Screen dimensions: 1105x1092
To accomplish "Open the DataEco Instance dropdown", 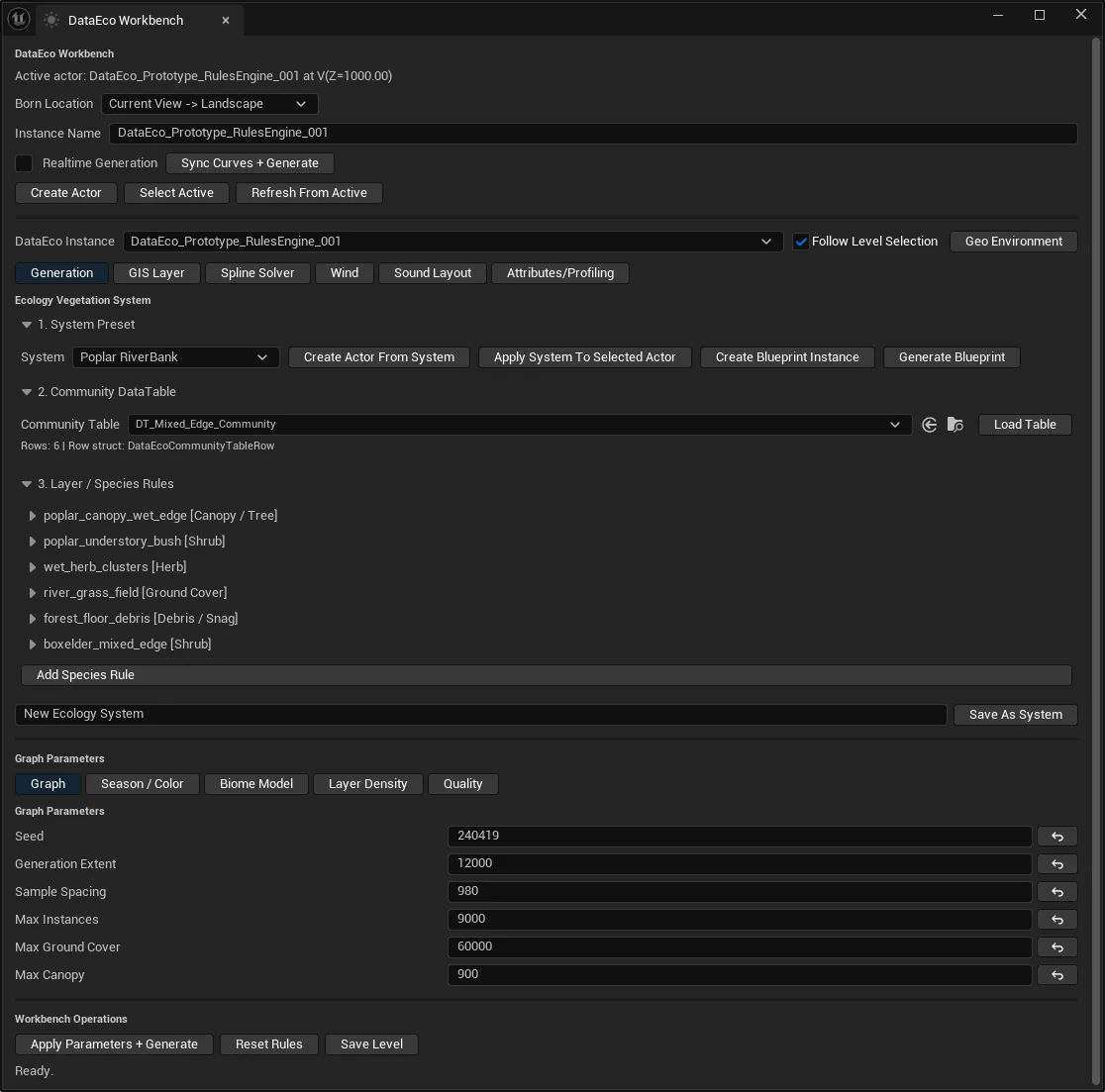I will [x=452, y=242].
